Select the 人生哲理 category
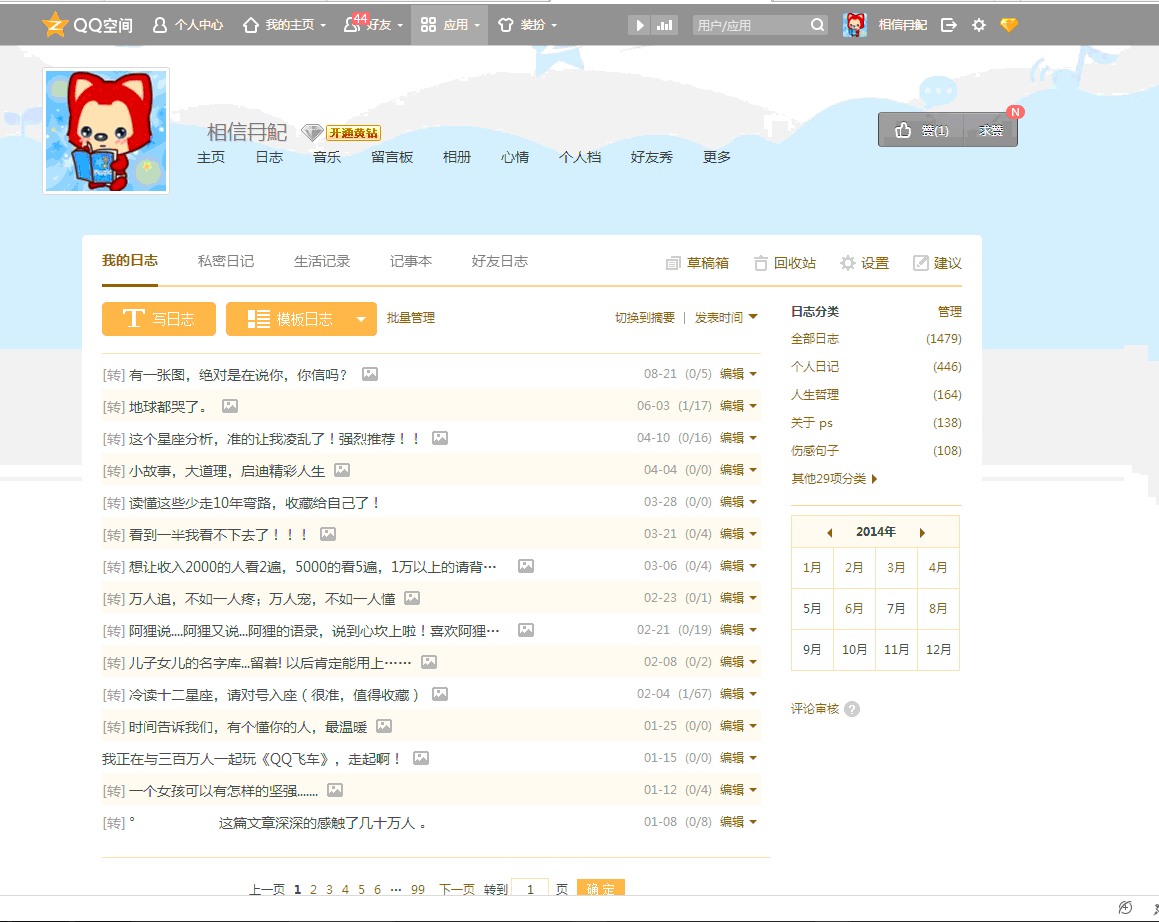The image size is (1159, 922). [815, 395]
